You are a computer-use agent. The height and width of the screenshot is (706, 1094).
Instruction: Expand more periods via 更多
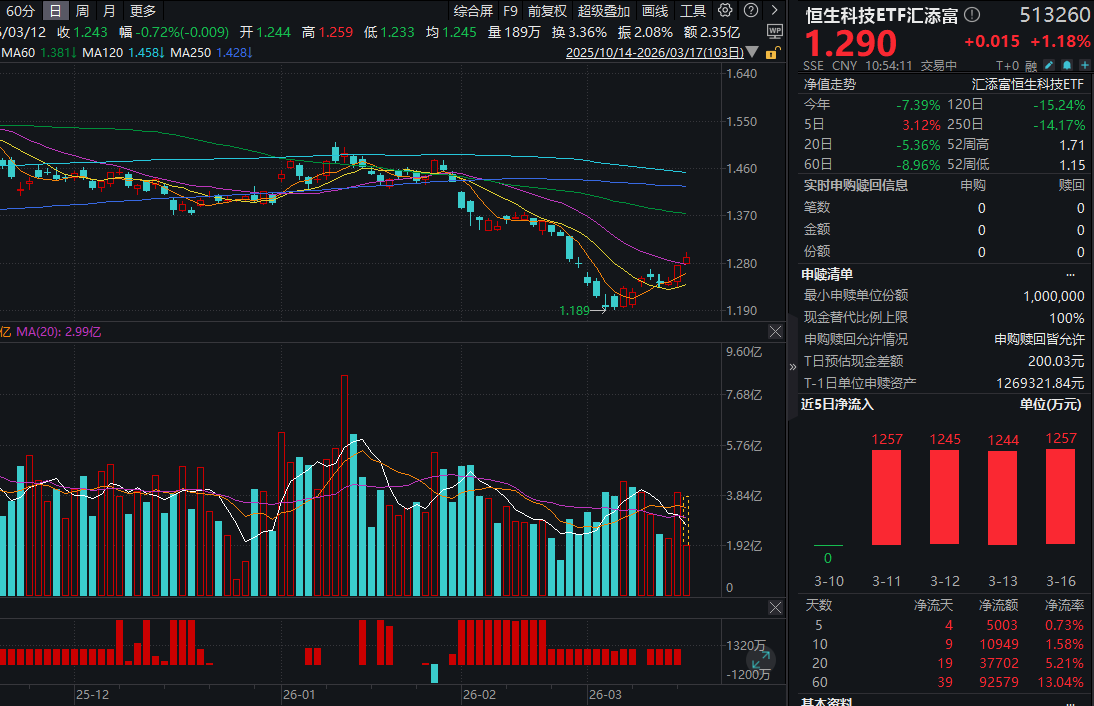pos(143,11)
